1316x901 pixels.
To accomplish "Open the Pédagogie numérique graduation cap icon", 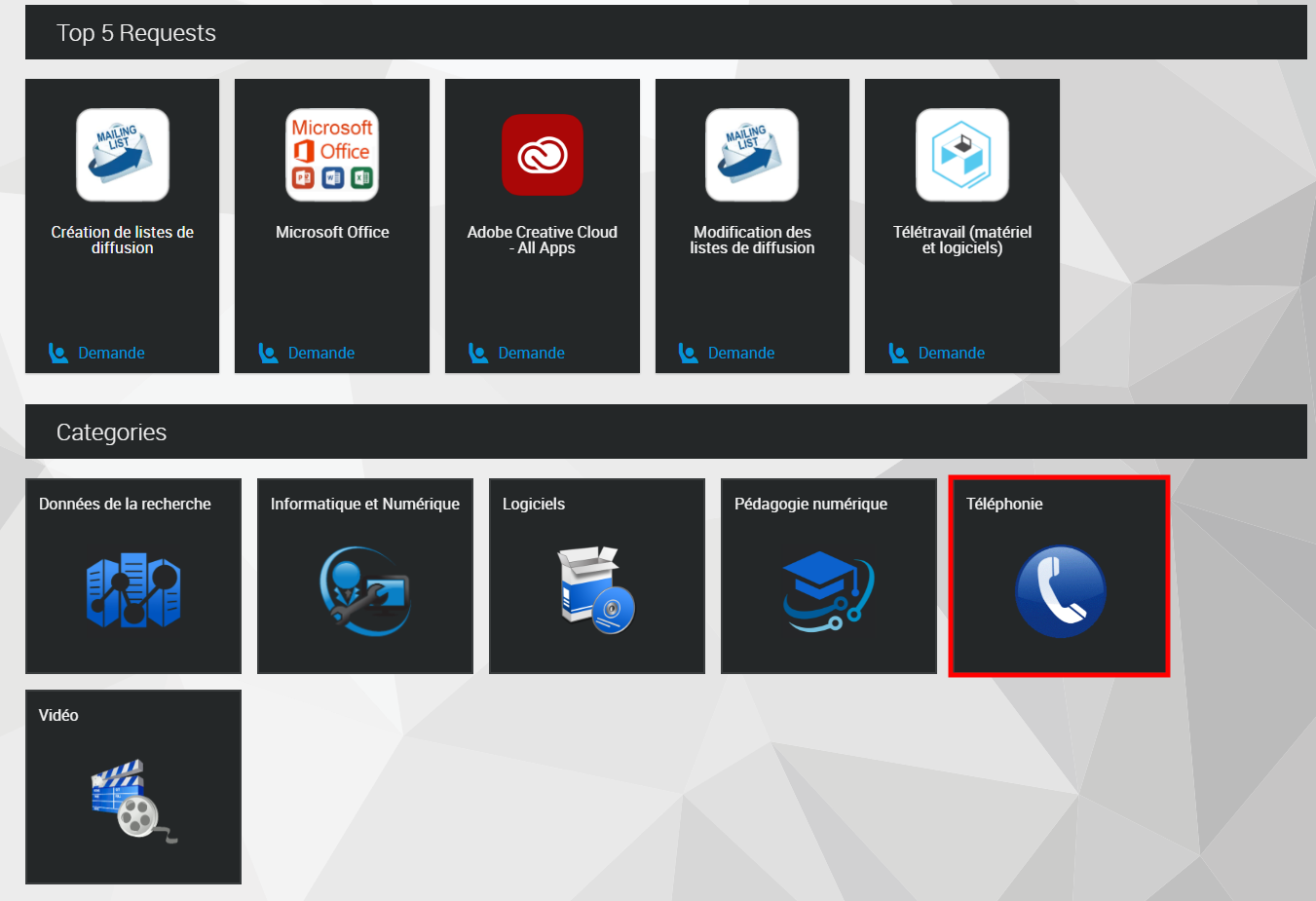I will tap(828, 590).
